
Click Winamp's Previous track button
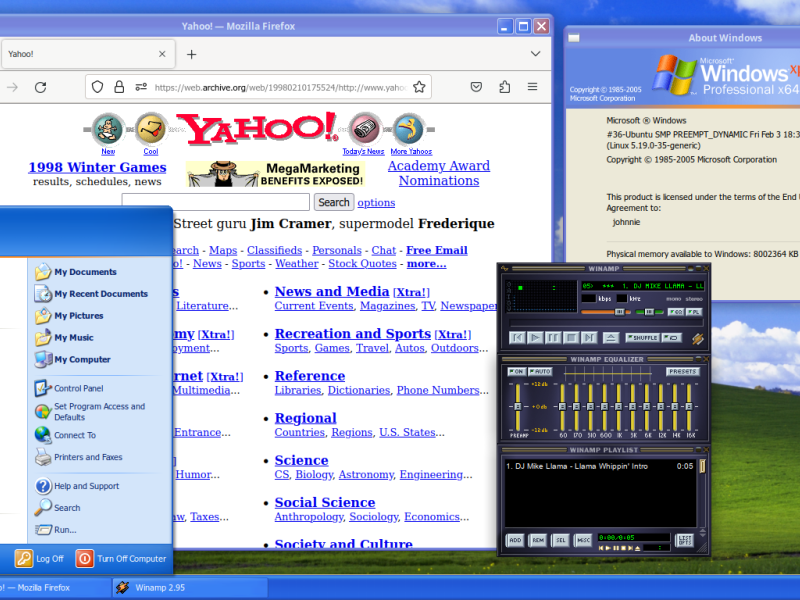point(517,338)
